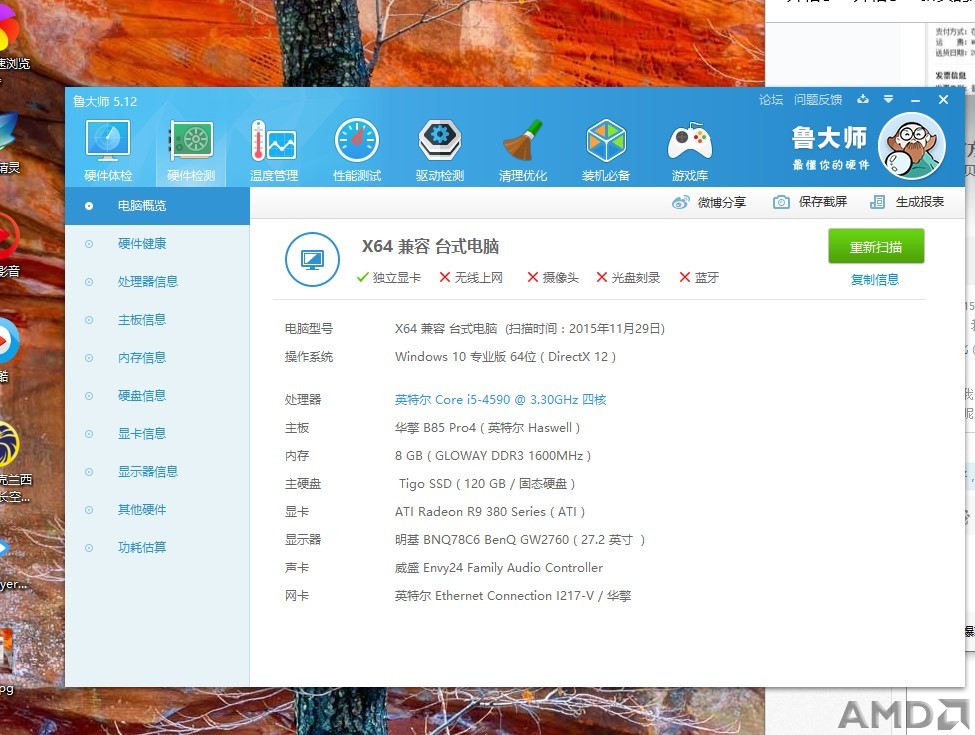975x735 pixels.
Task: Click the 复制信息 copy info link
Action: pyautogui.click(x=874, y=280)
